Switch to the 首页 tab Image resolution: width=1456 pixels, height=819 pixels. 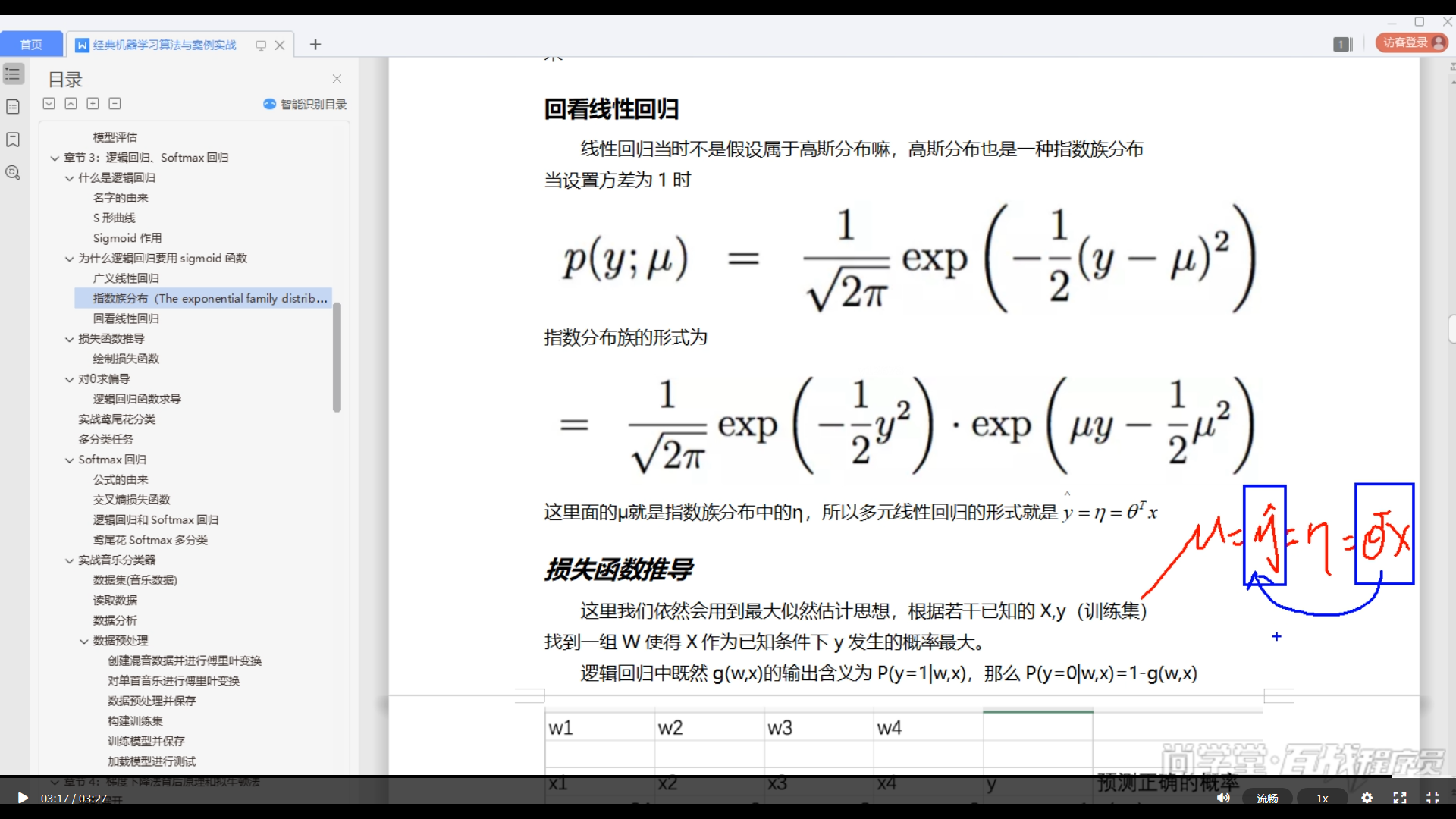31,45
